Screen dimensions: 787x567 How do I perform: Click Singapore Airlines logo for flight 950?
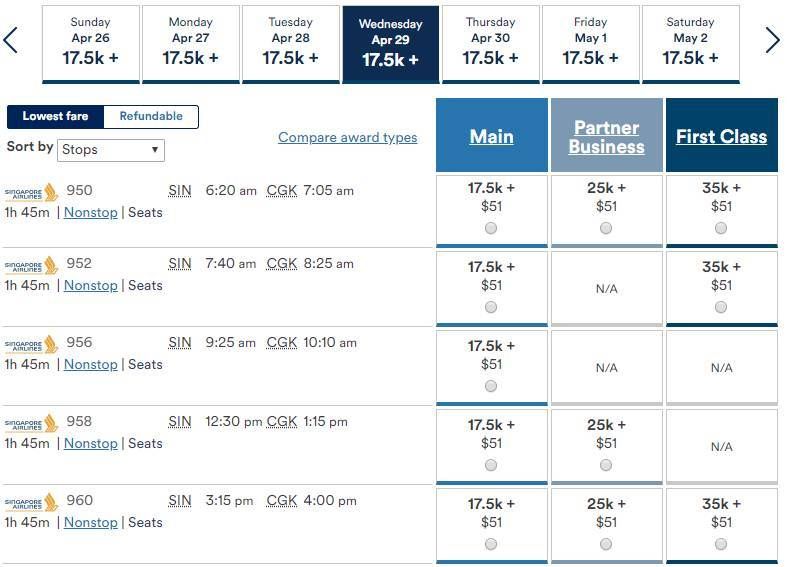coord(31,192)
